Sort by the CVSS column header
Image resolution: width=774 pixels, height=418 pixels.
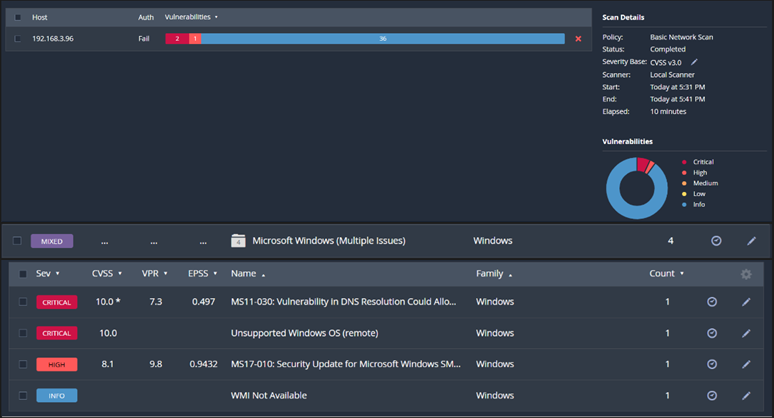(x=106, y=273)
